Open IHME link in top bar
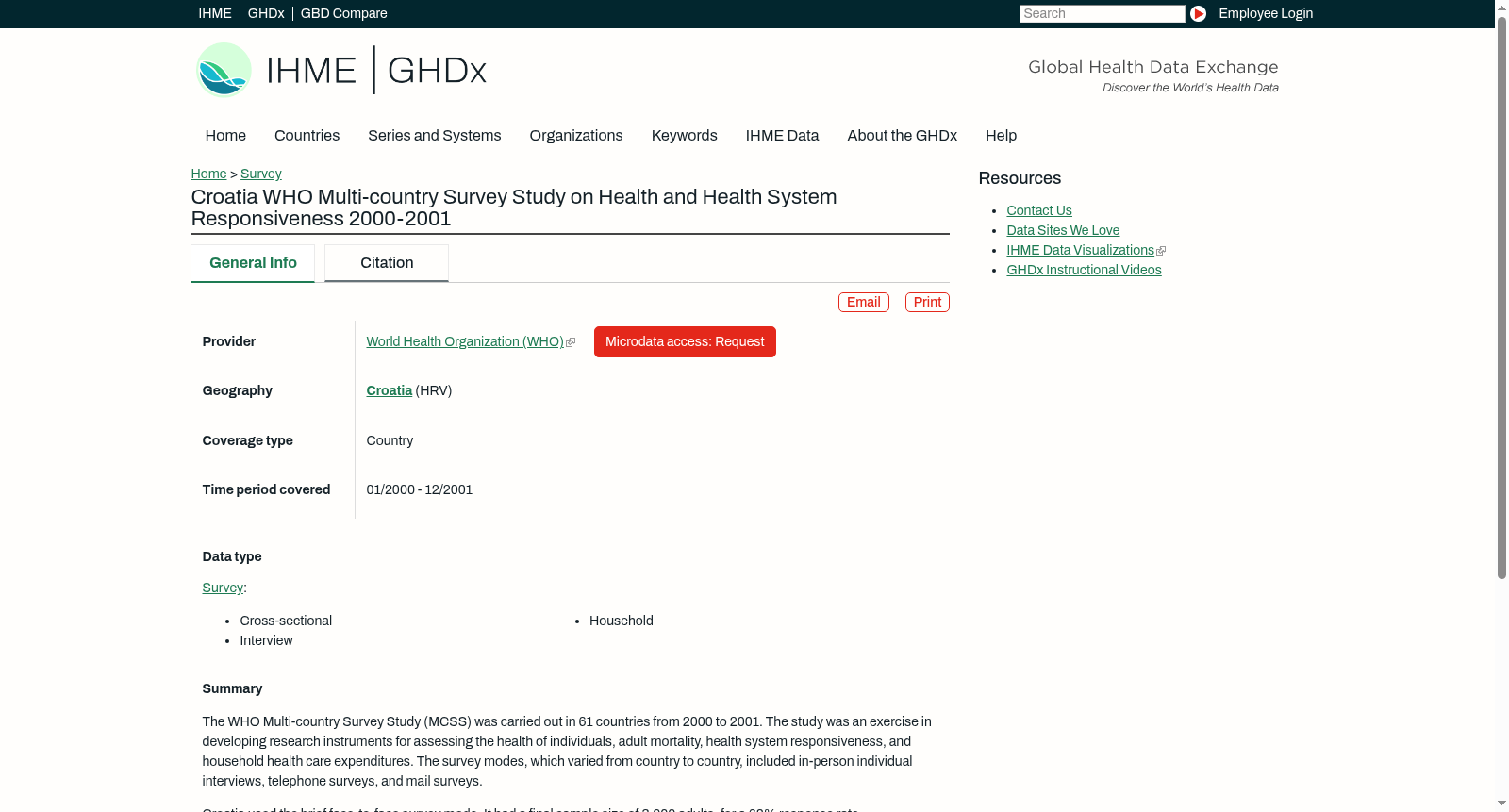The image size is (1509, 812). 214,13
